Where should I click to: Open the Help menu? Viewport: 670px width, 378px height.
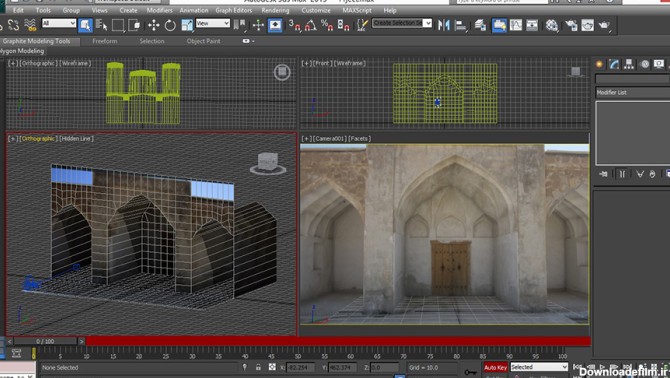pyautogui.click(x=390, y=10)
